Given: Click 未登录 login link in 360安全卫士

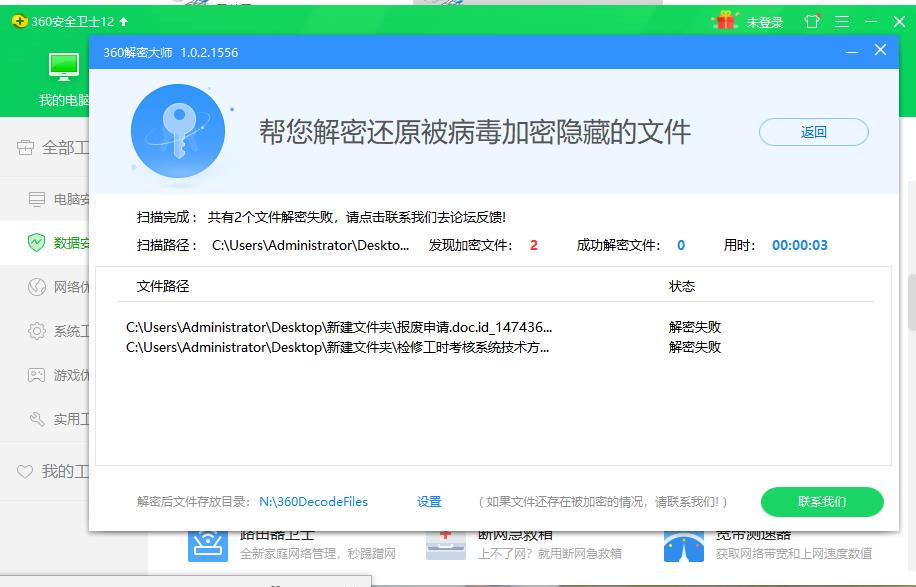Looking at the screenshot, I should pos(764,22).
